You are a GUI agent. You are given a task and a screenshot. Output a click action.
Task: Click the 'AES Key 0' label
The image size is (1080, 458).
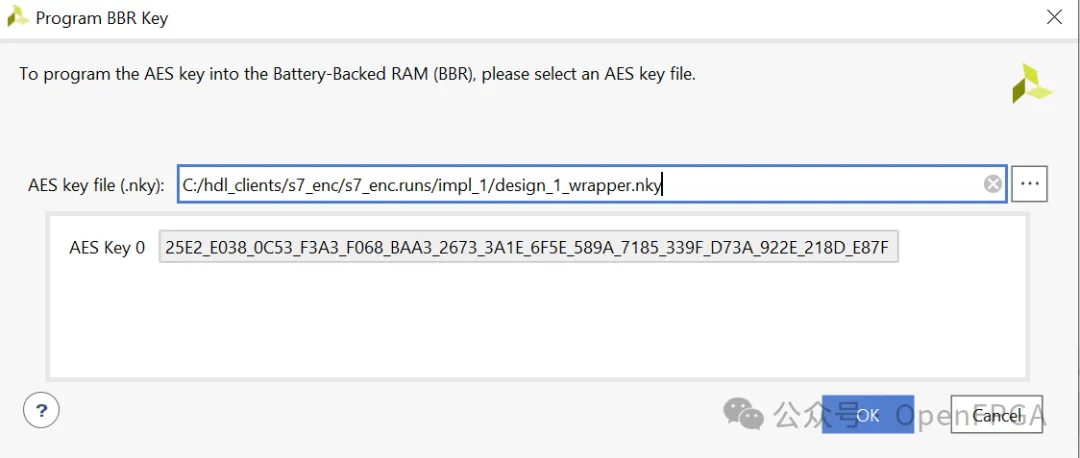107,248
